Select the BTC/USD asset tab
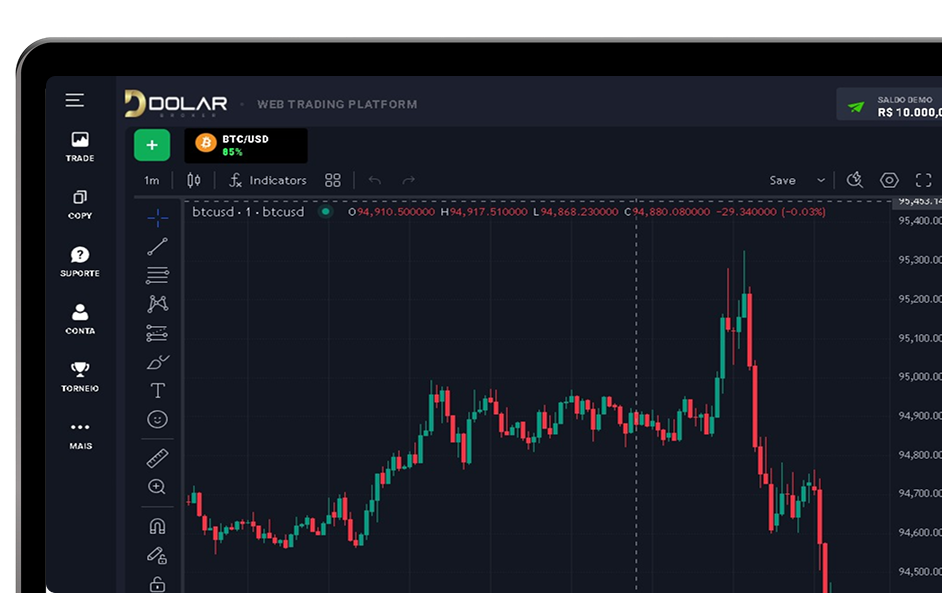The image size is (942, 593). (246, 145)
